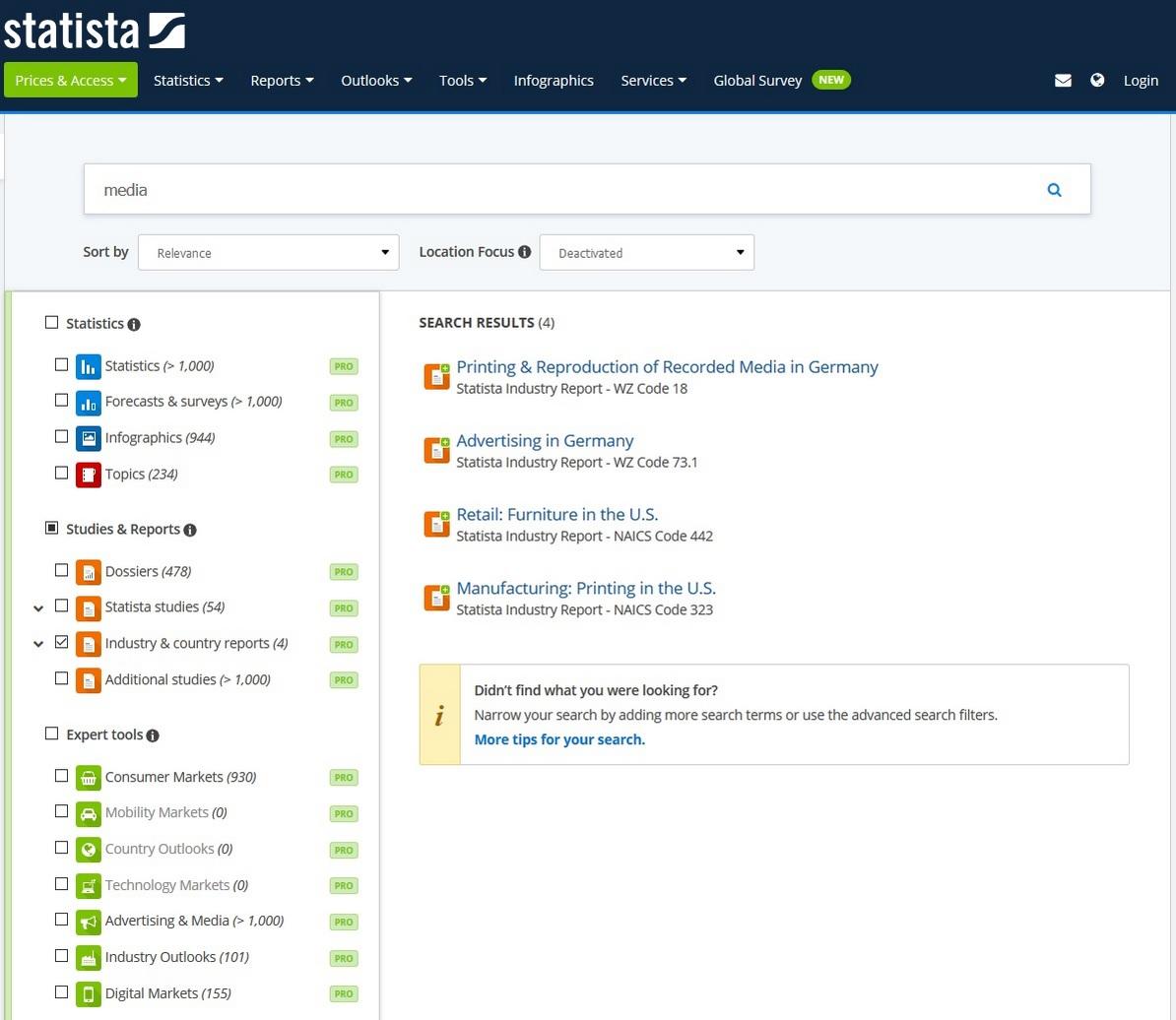Image resolution: width=1176 pixels, height=1020 pixels.
Task: Click the Industry & country reports icon
Action: (x=89, y=645)
